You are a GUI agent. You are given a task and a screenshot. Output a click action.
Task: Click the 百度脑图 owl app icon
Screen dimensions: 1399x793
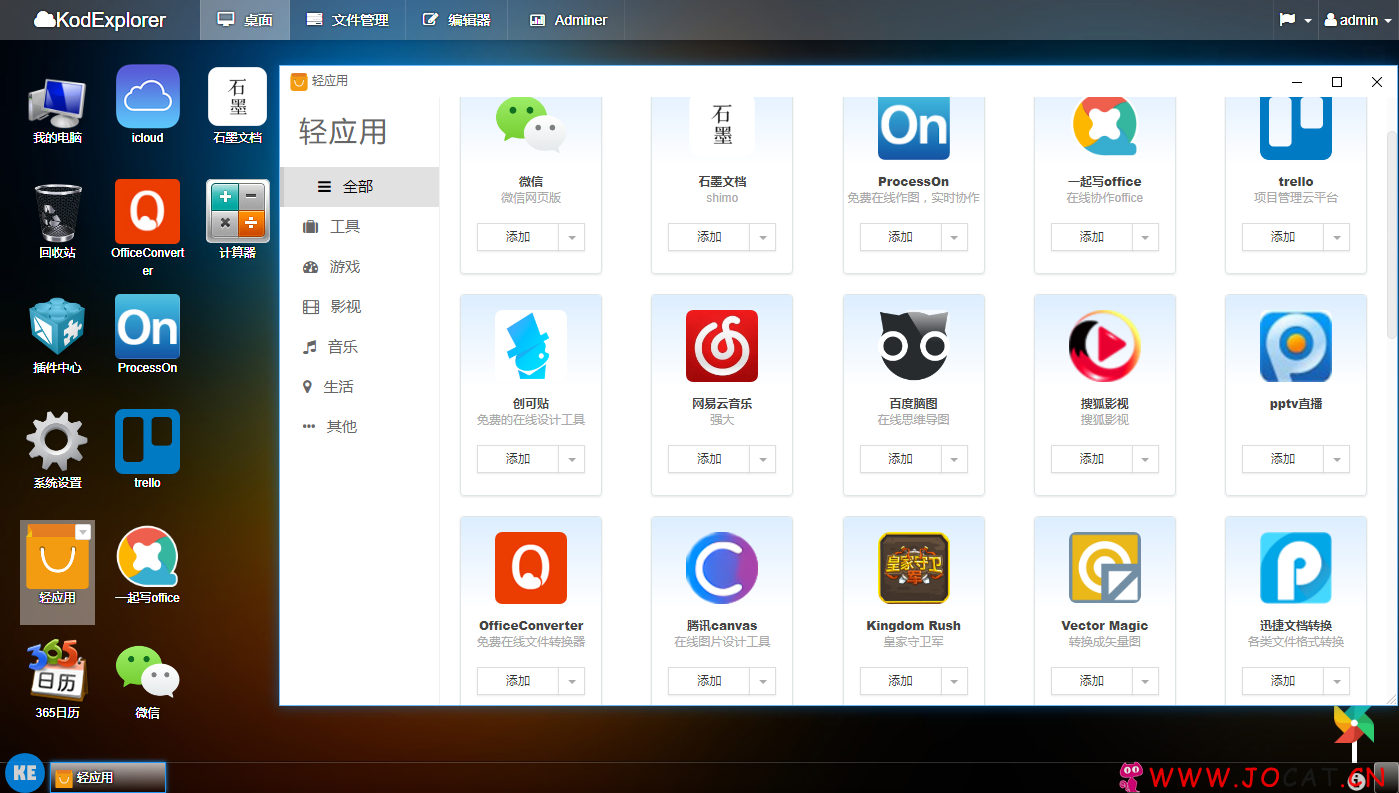[x=914, y=346]
